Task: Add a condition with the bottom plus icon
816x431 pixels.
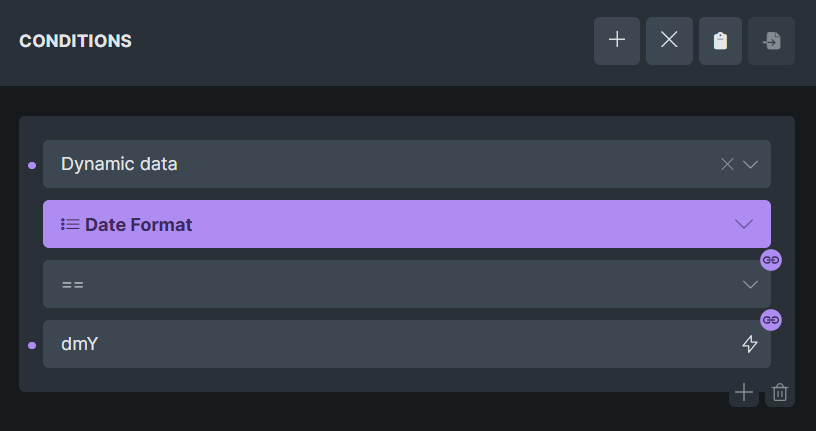Action: click(x=744, y=392)
